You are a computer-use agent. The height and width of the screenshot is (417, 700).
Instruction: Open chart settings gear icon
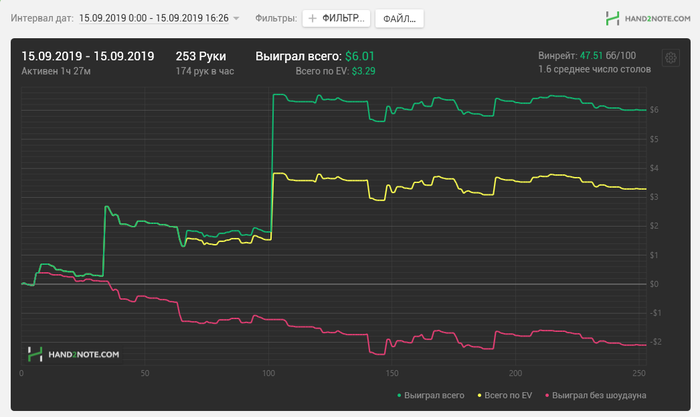[671, 58]
